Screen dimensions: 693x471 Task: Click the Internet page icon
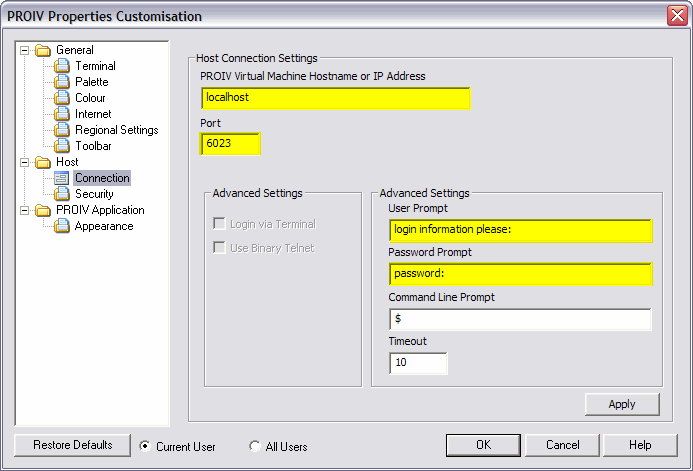(62, 114)
